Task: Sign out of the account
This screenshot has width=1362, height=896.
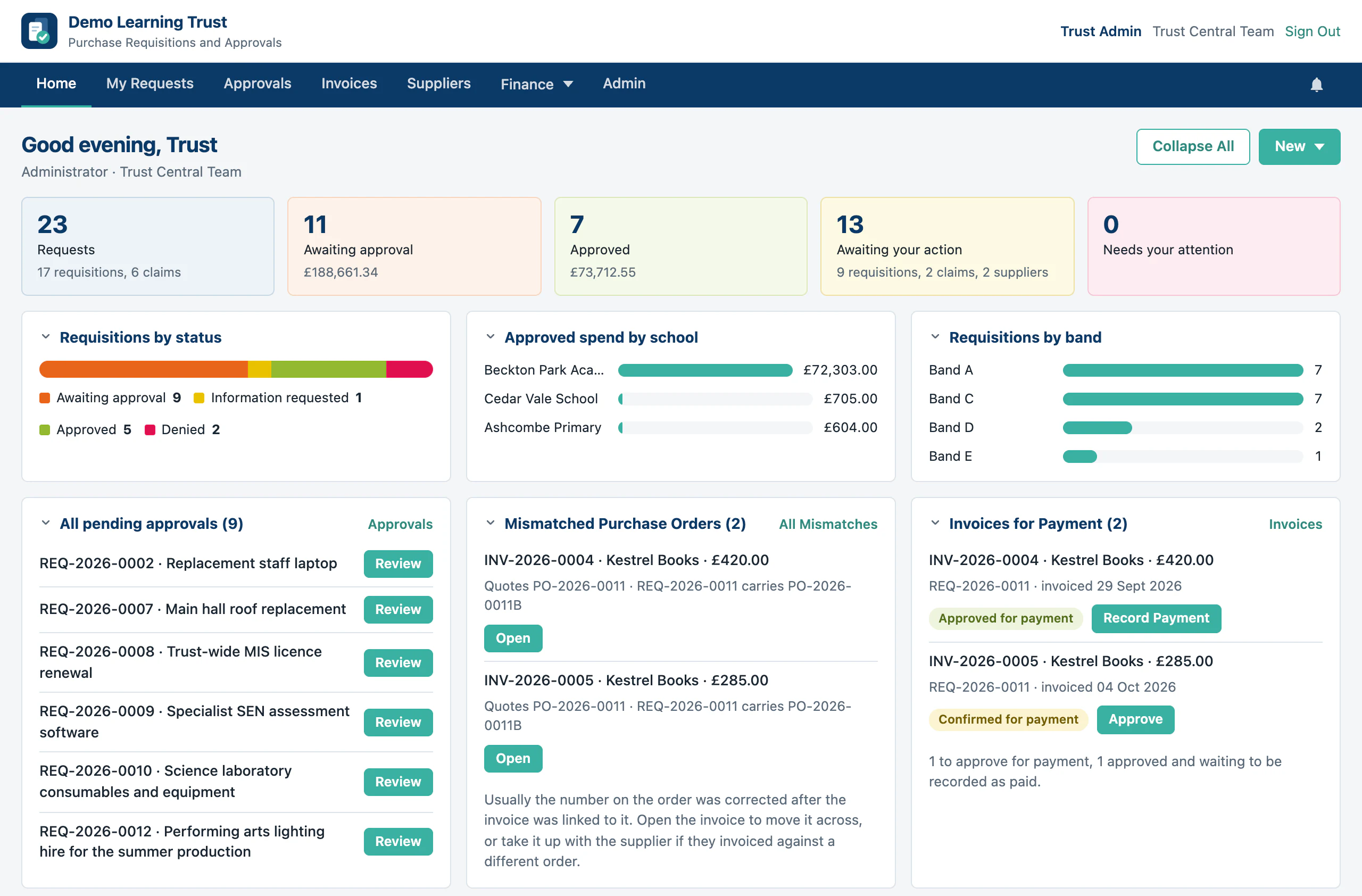Action: click(x=1312, y=31)
